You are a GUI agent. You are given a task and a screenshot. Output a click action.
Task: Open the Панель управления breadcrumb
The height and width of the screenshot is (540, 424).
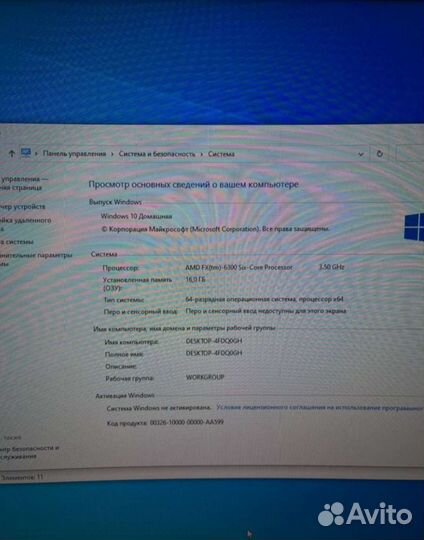pos(74,154)
